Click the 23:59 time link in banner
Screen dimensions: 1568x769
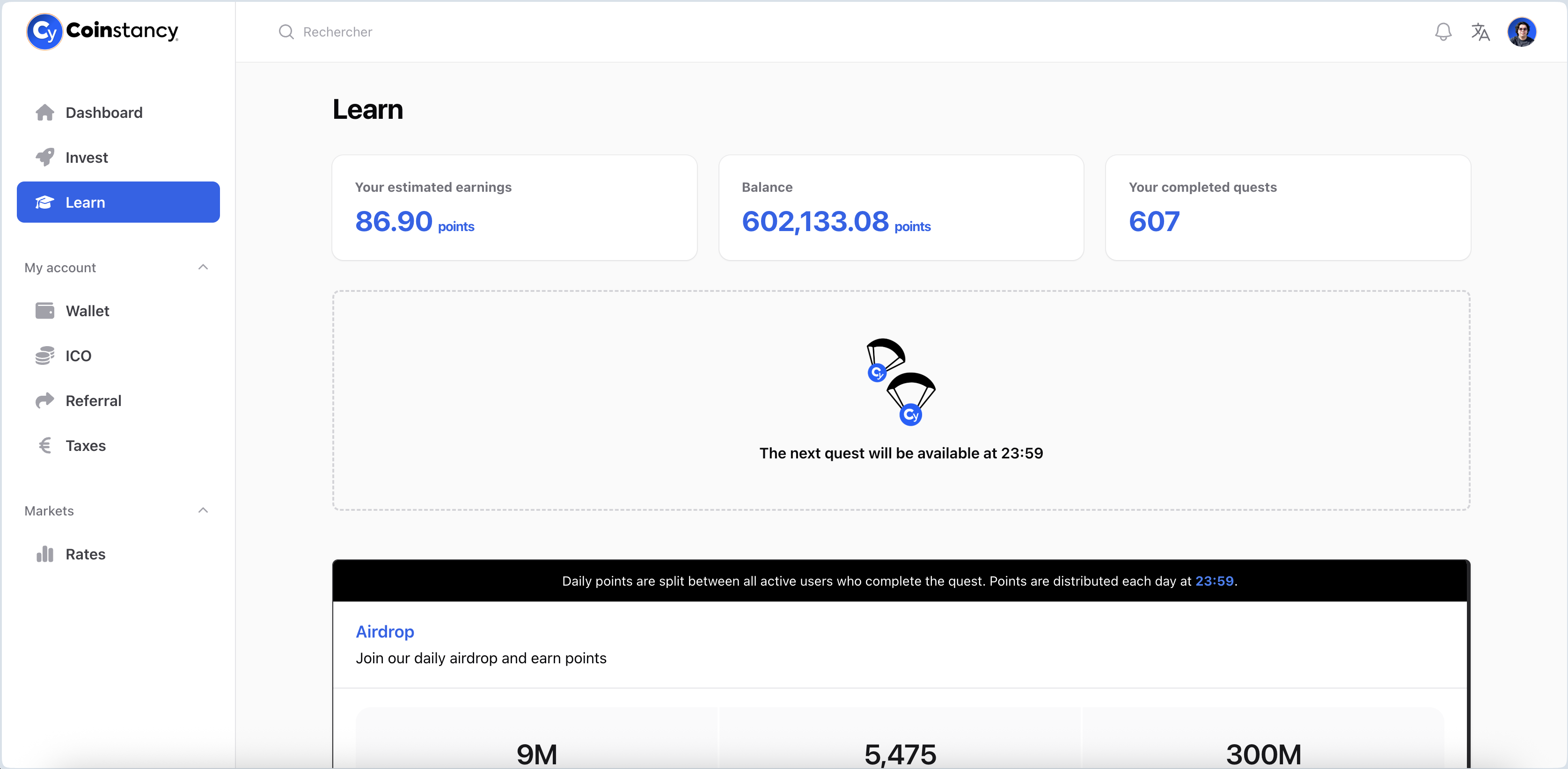[x=1214, y=581]
